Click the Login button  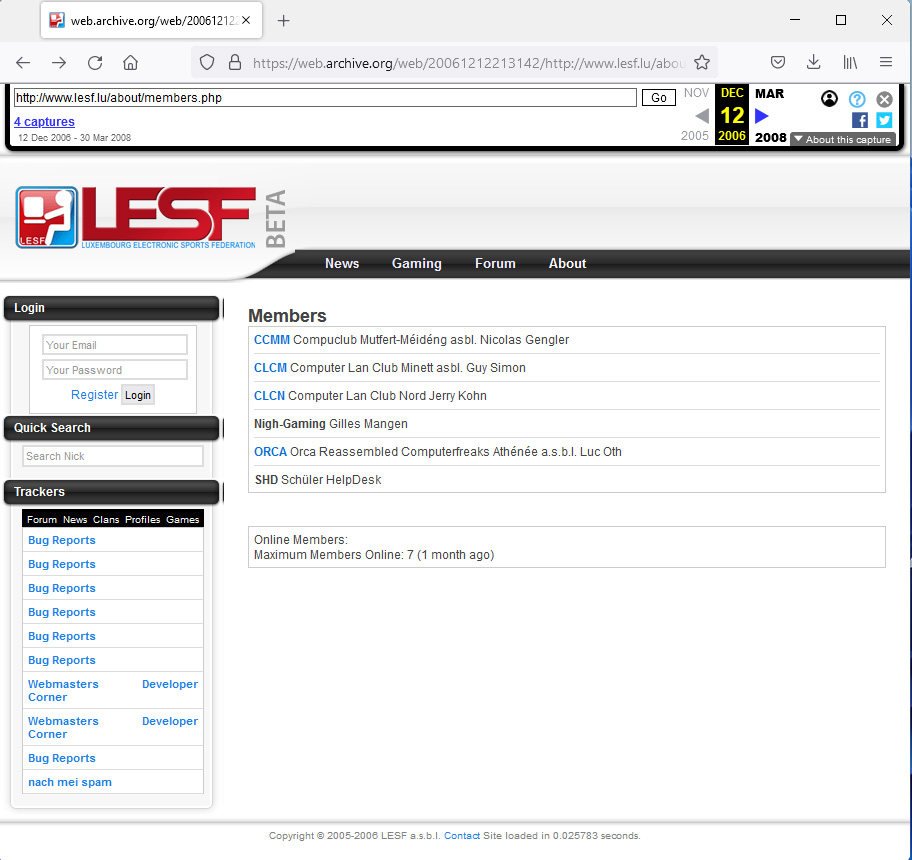(x=138, y=395)
